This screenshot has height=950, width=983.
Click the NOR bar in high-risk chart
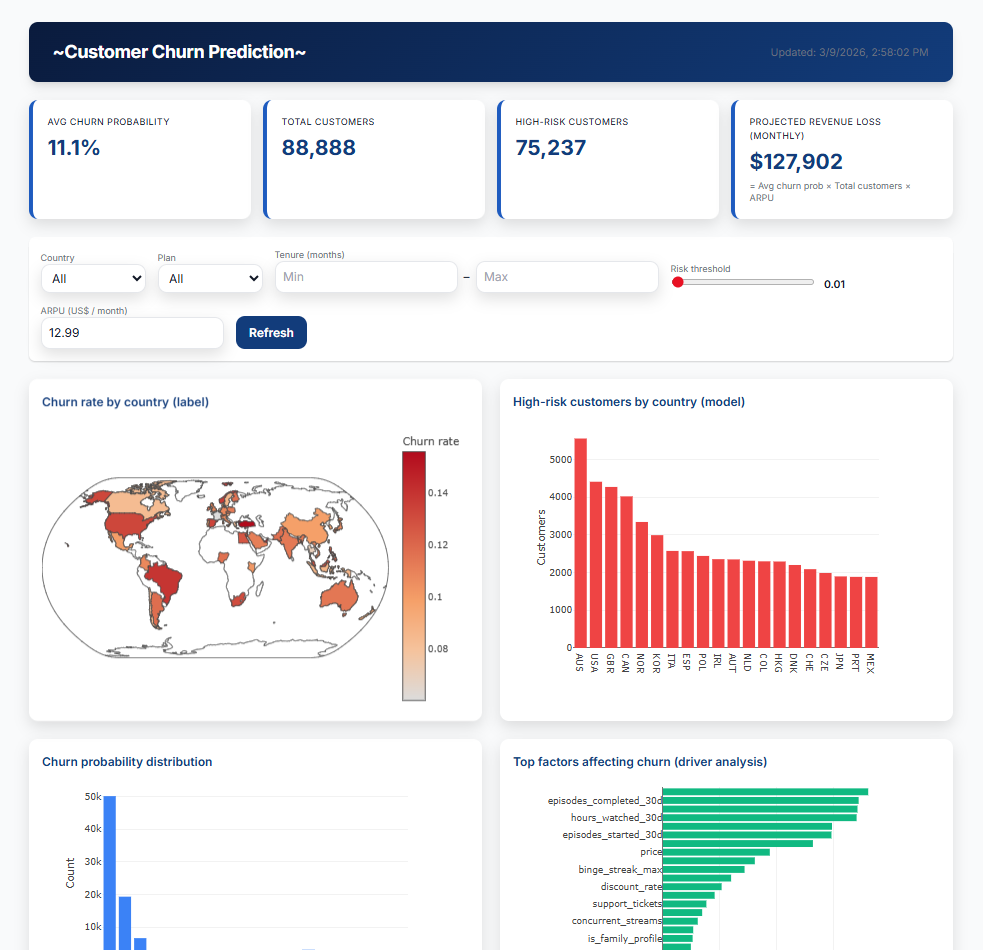641,584
